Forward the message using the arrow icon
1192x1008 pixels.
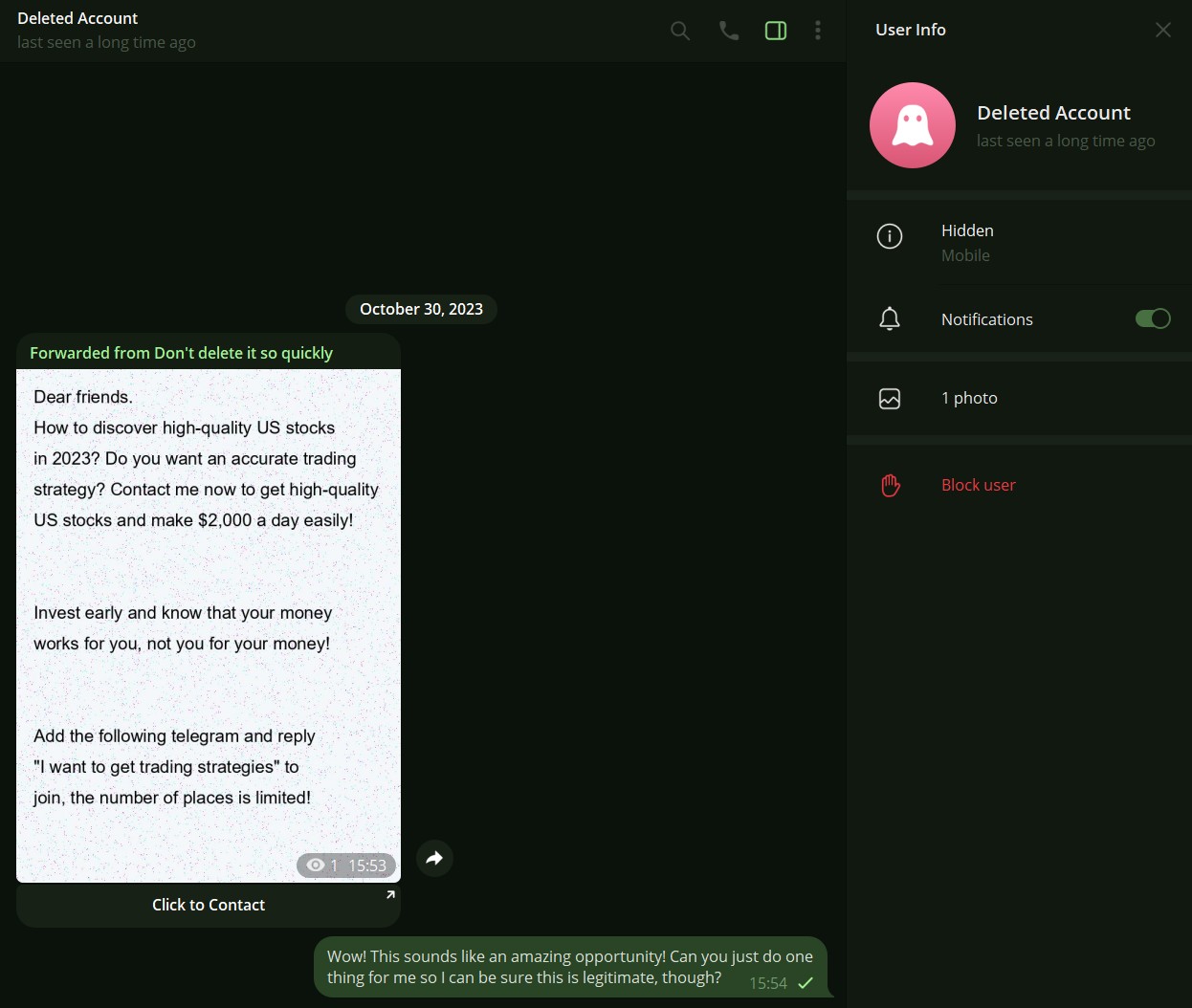click(434, 858)
